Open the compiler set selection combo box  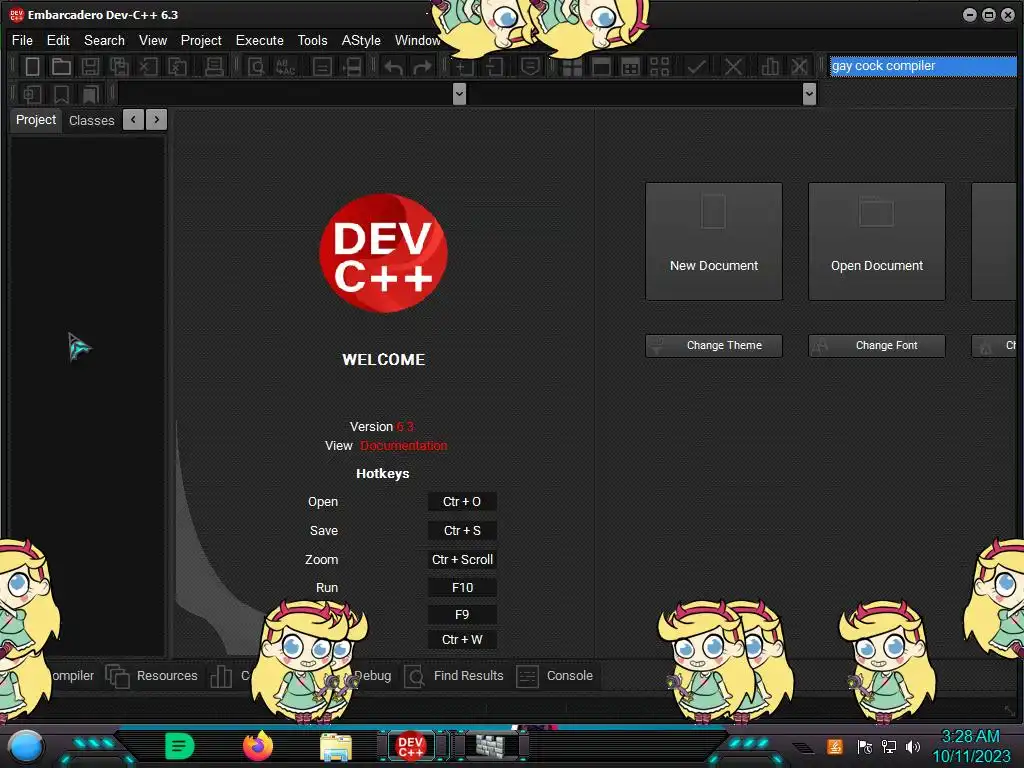(x=923, y=66)
